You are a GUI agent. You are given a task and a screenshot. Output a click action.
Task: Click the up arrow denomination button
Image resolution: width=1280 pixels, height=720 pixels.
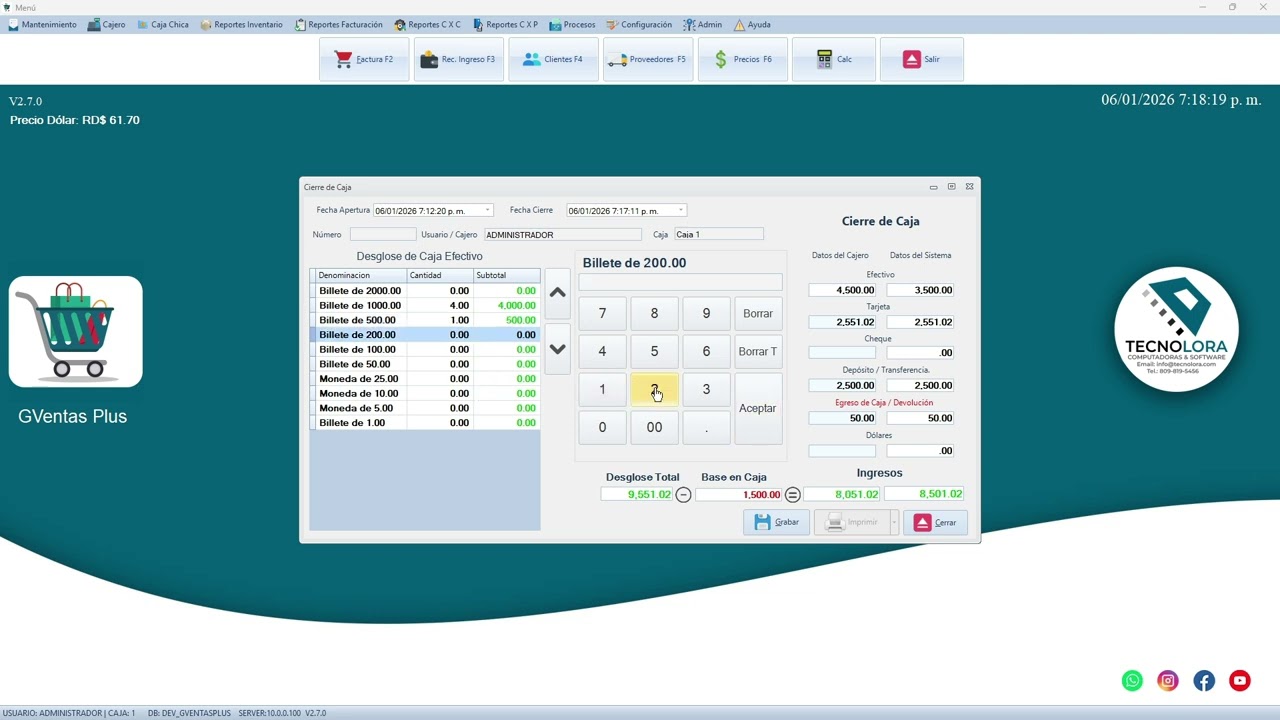click(x=558, y=293)
